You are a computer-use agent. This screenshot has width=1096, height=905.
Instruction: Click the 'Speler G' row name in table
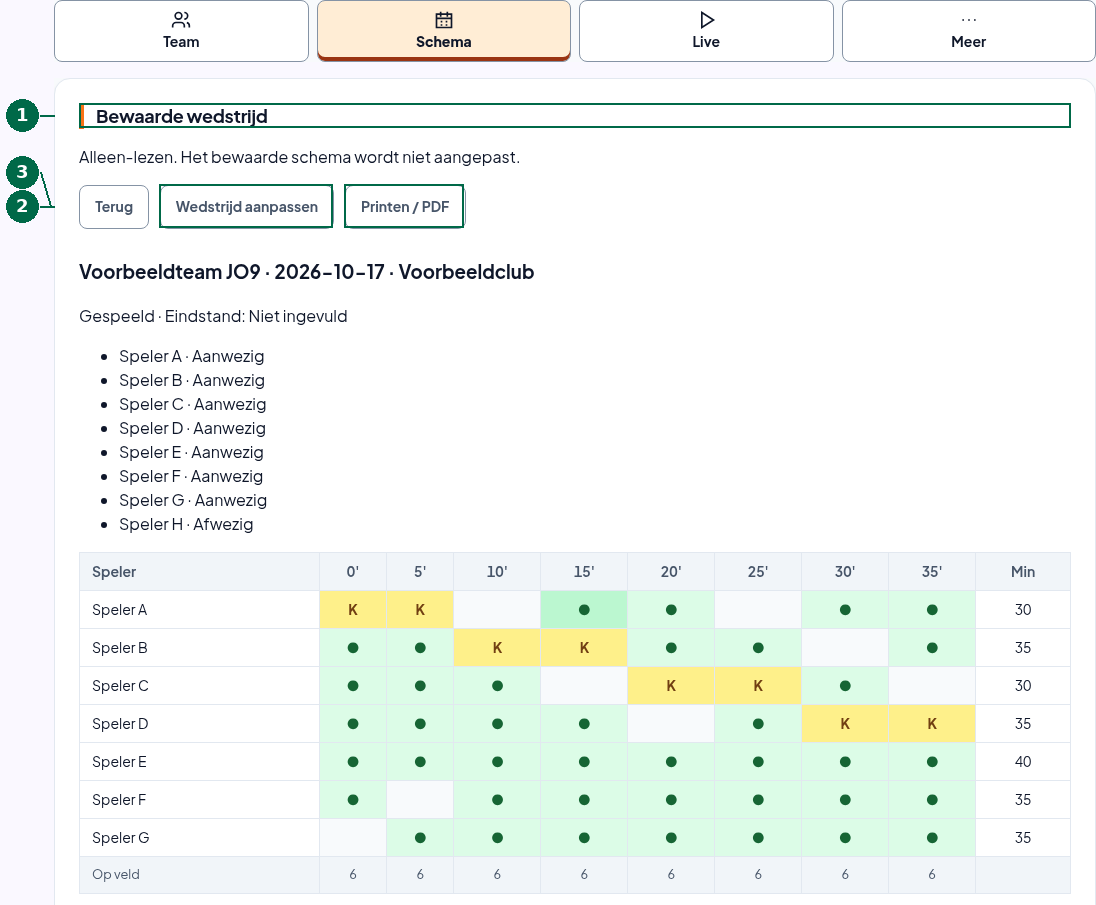point(121,838)
